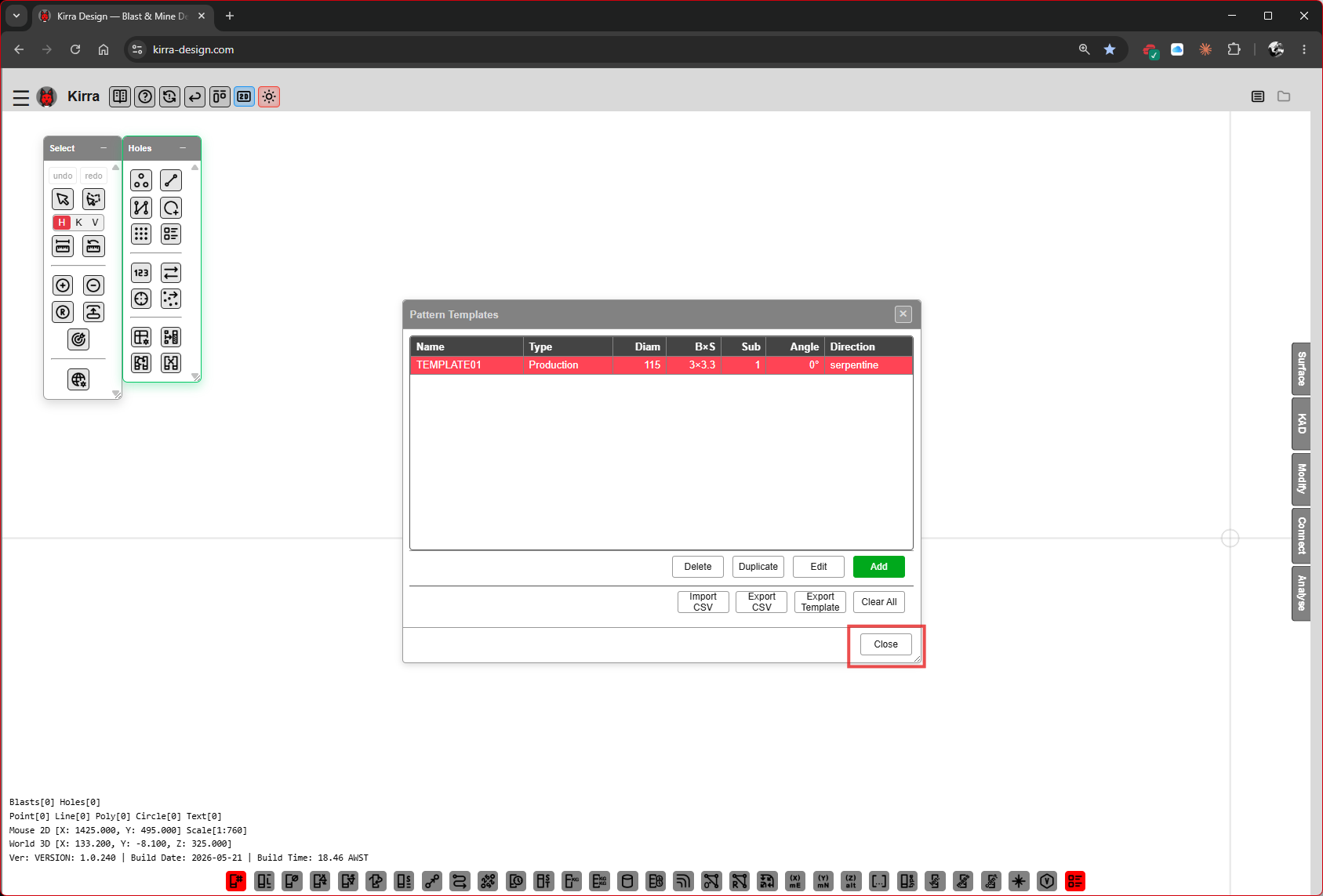Click the target with arrow icon in Select panel
Screen dimensions: 1323x896
pos(78,339)
